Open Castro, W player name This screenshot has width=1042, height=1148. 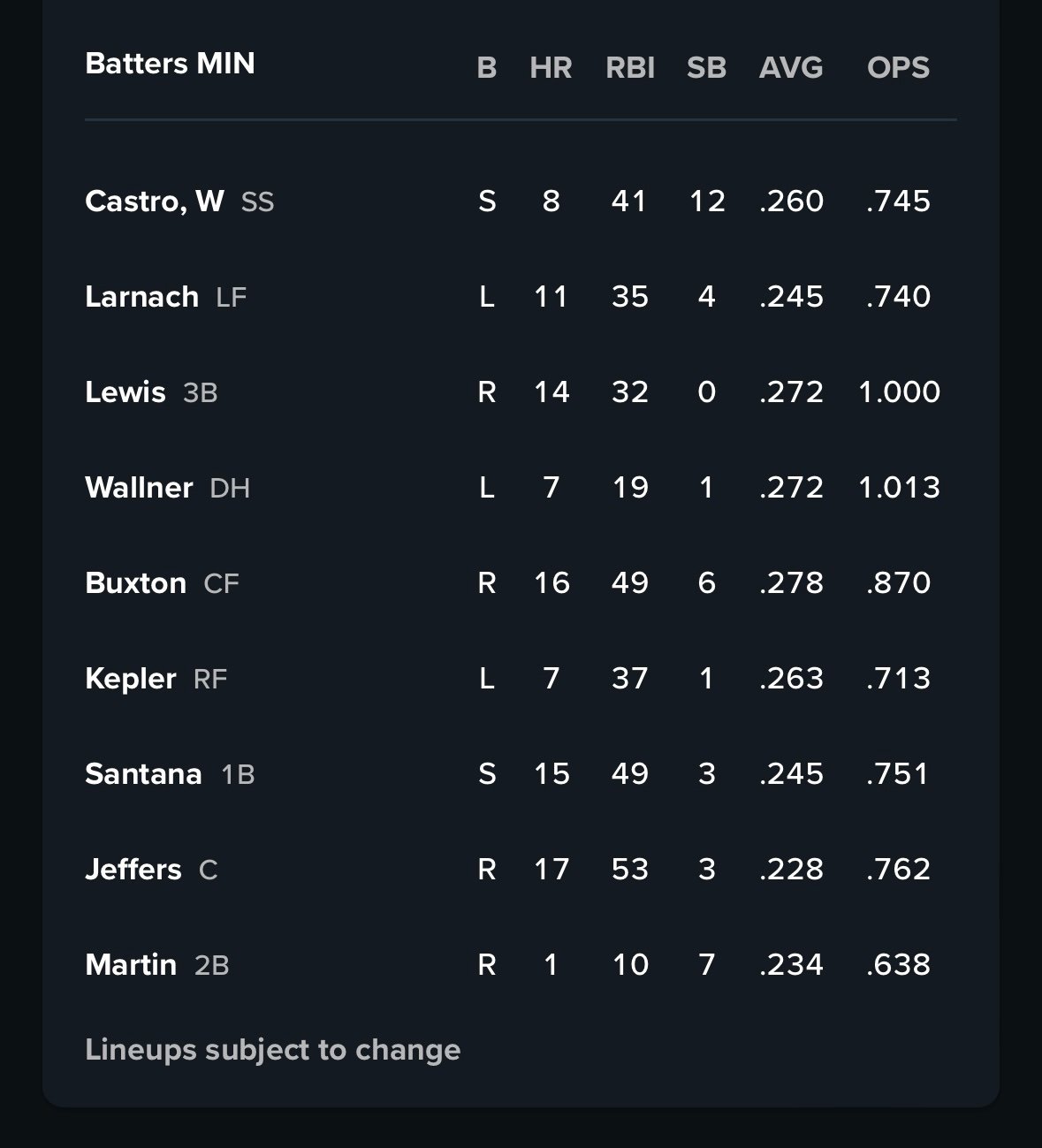[x=155, y=201]
